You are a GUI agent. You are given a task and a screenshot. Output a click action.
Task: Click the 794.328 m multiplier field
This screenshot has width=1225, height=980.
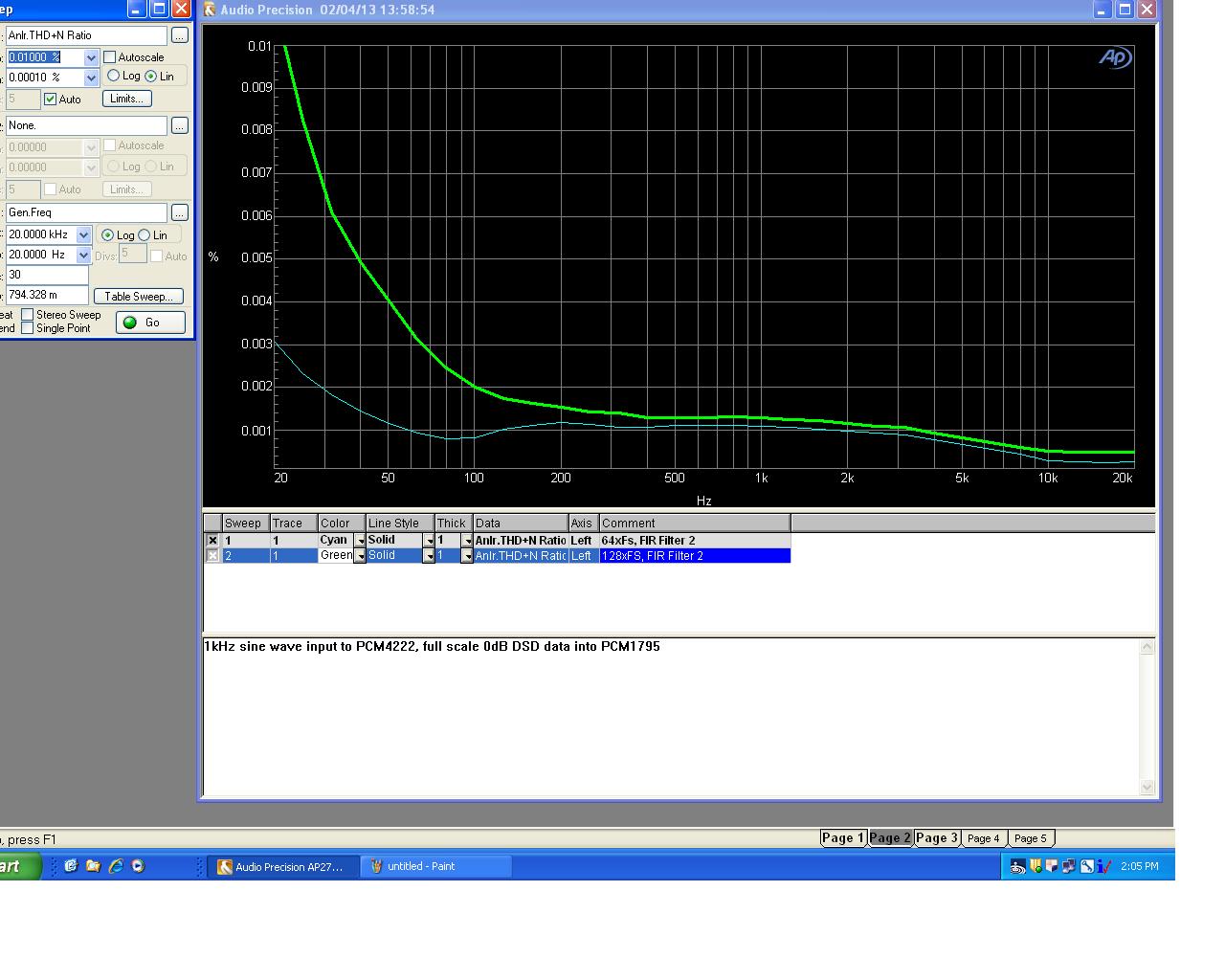47,295
